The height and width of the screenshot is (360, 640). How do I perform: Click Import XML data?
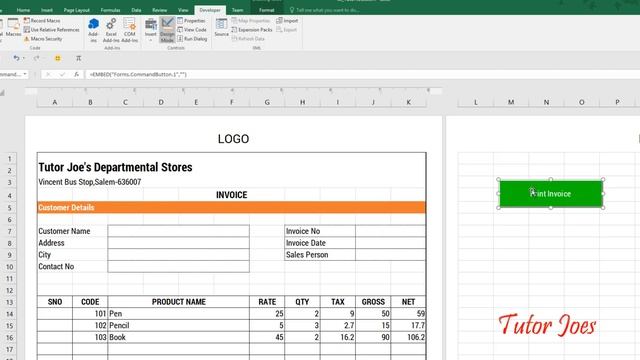tap(287, 20)
